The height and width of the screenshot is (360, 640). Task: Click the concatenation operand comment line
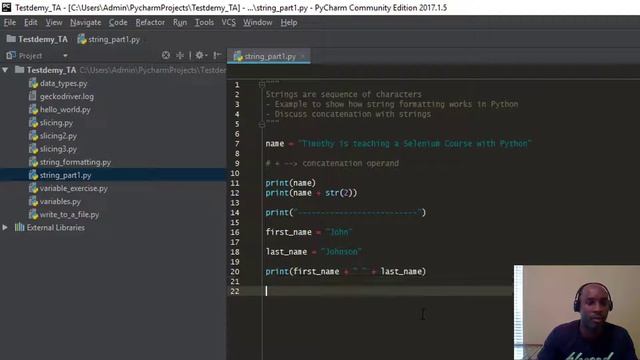[332, 163]
